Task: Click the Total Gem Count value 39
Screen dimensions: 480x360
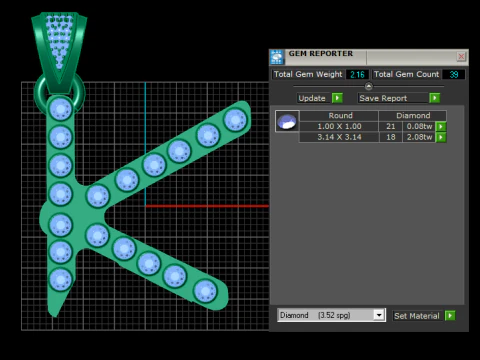Action: point(454,74)
